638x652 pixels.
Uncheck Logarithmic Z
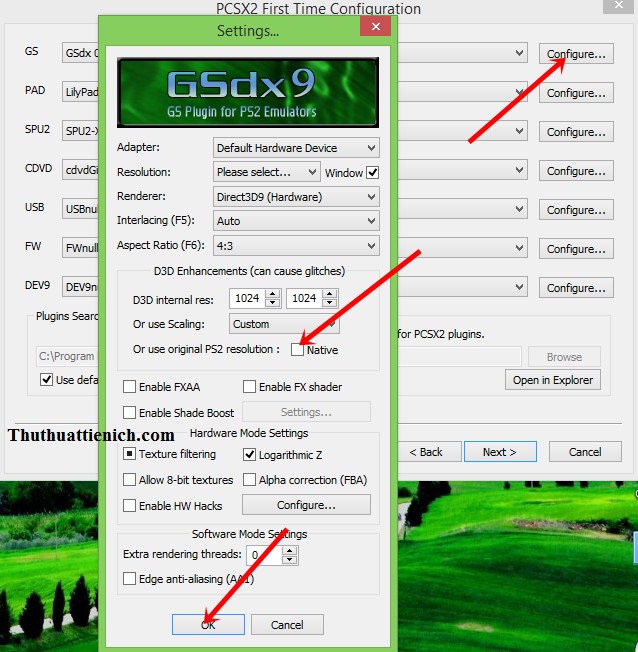[249, 454]
